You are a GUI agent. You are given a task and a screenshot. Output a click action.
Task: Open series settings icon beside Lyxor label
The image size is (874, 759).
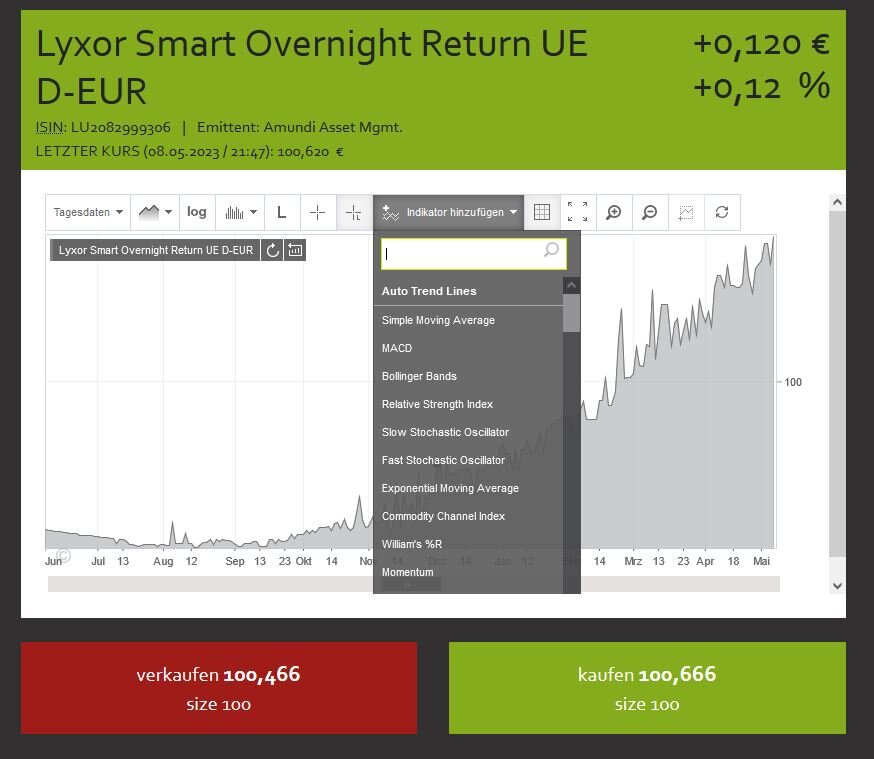click(x=295, y=250)
